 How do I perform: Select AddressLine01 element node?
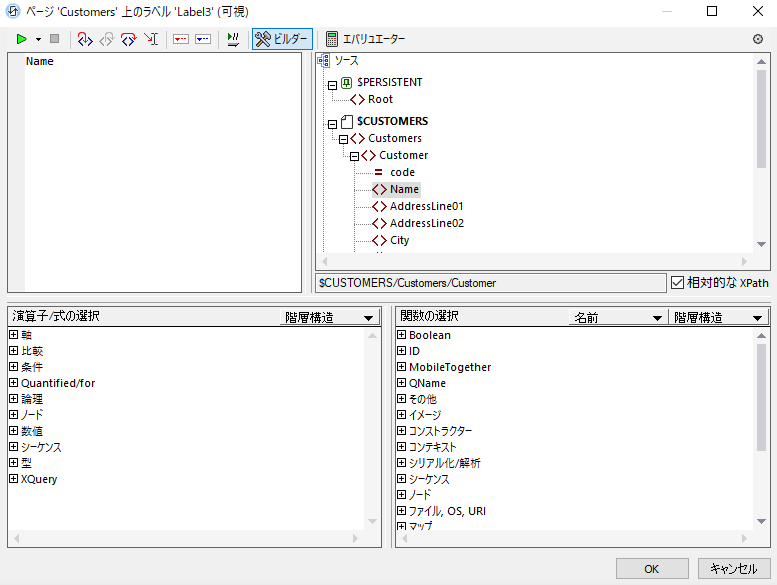(418, 206)
